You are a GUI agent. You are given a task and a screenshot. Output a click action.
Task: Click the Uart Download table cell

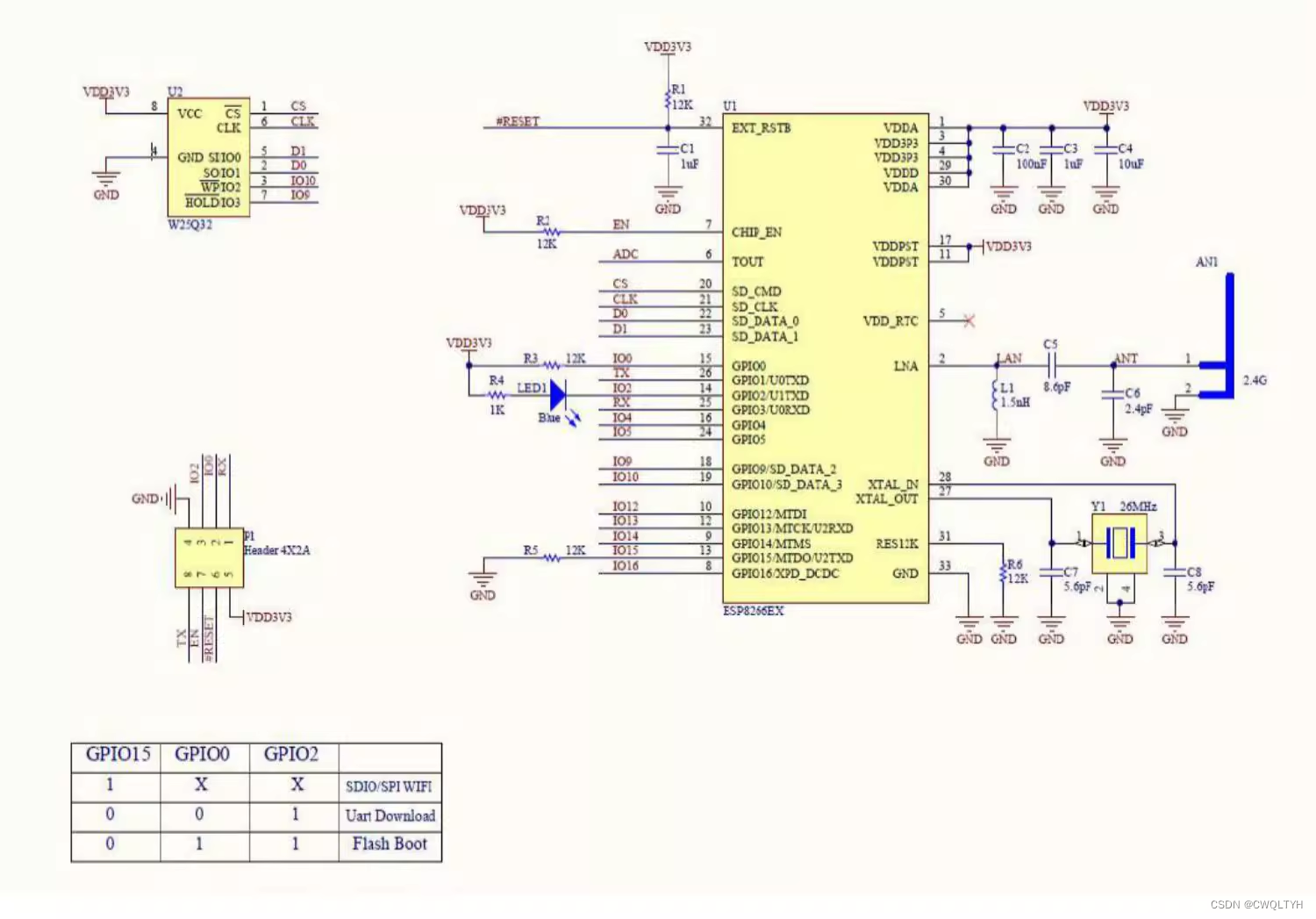(x=390, y=815)
